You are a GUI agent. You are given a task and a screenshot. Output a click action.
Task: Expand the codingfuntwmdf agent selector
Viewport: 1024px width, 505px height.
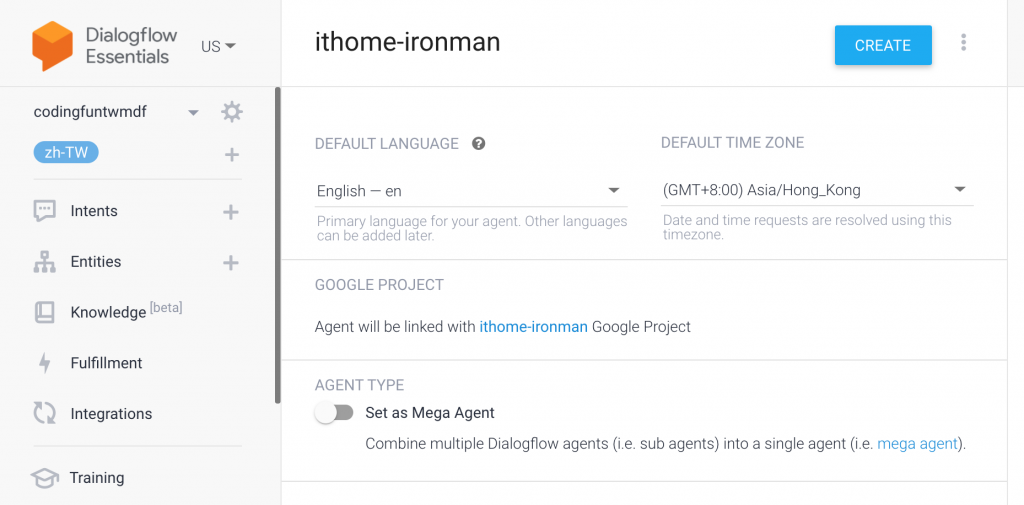tap(193, 112)
